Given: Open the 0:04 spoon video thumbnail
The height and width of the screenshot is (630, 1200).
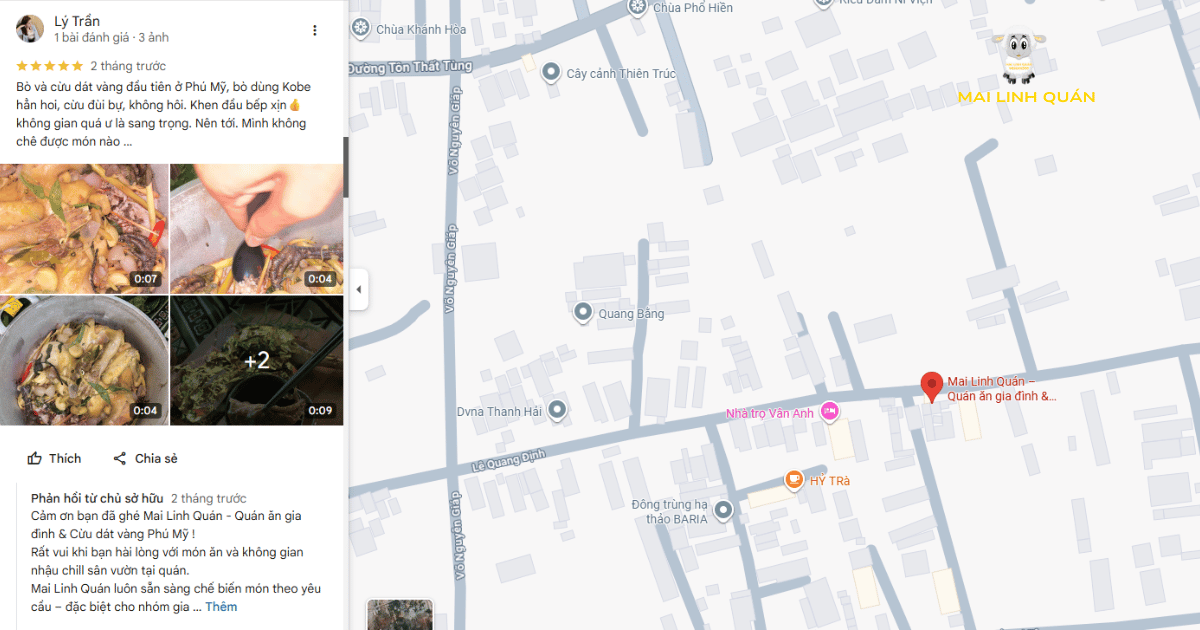Looking at the screenshot, I should click(x=256, y=228).
